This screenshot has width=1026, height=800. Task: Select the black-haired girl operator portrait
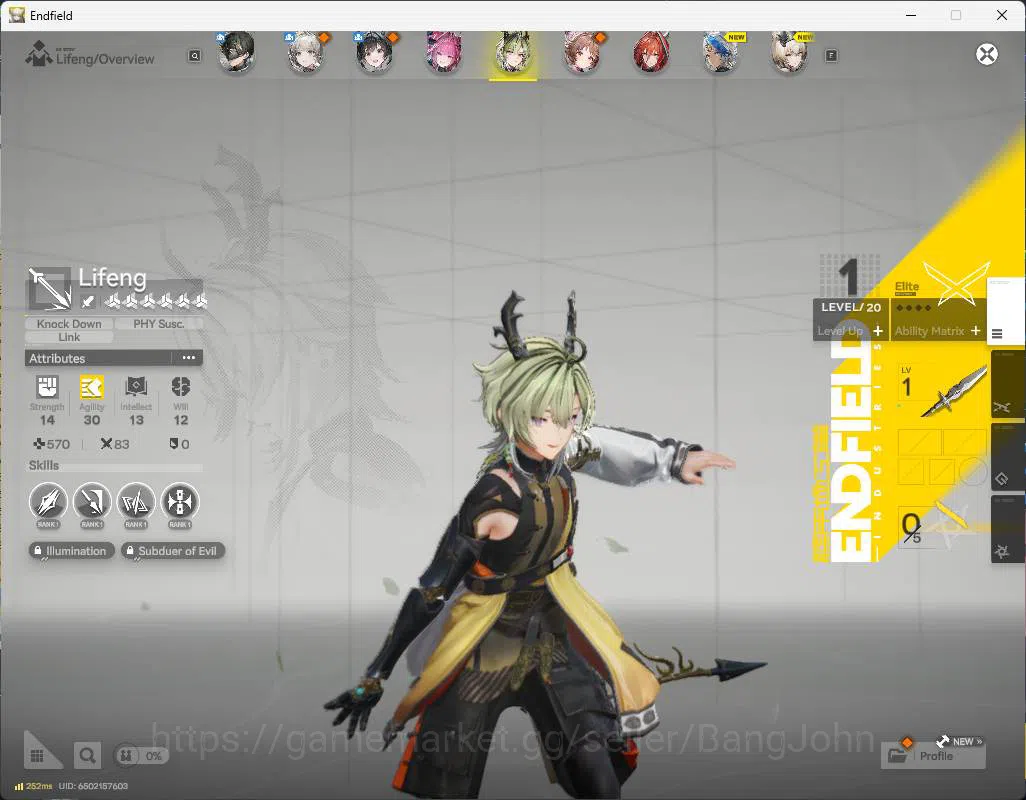[x=375, y=52]
